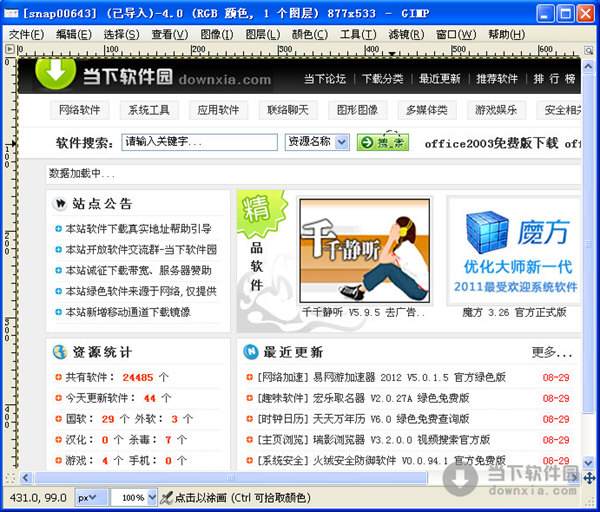The width and height of the screenshot is (600, 512).
Task: Click the image menu arrow at ruler corner
Action: coord(10,49)
